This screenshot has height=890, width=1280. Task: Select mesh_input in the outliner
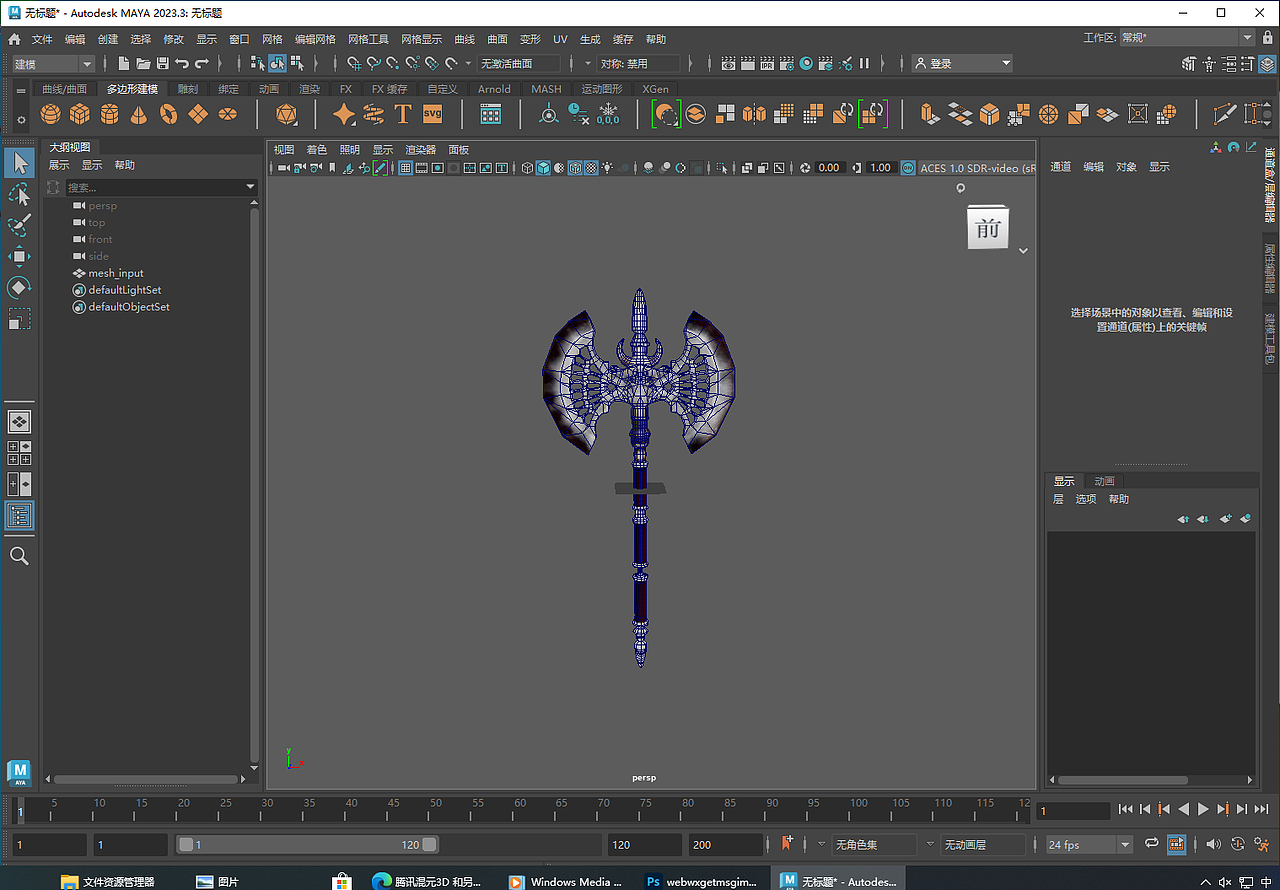(x=116, y=273)
